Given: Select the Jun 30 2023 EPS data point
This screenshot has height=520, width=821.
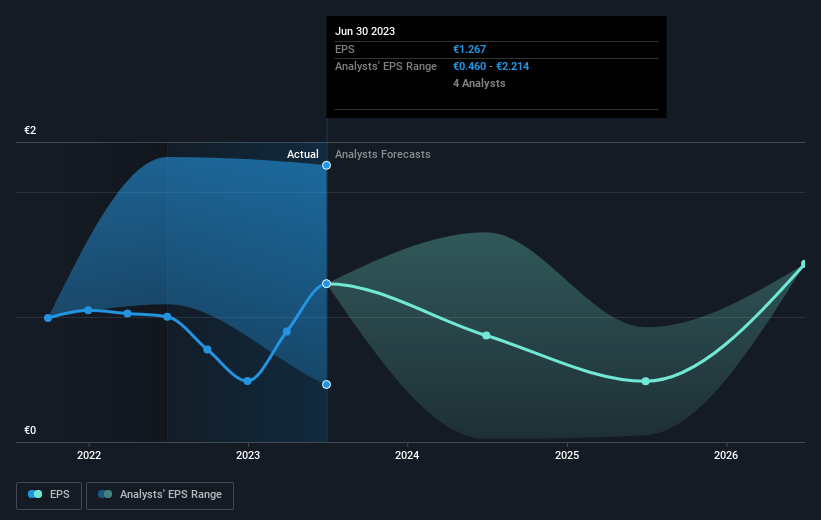Looking at the screenshot, I should [x=326, y=284].
